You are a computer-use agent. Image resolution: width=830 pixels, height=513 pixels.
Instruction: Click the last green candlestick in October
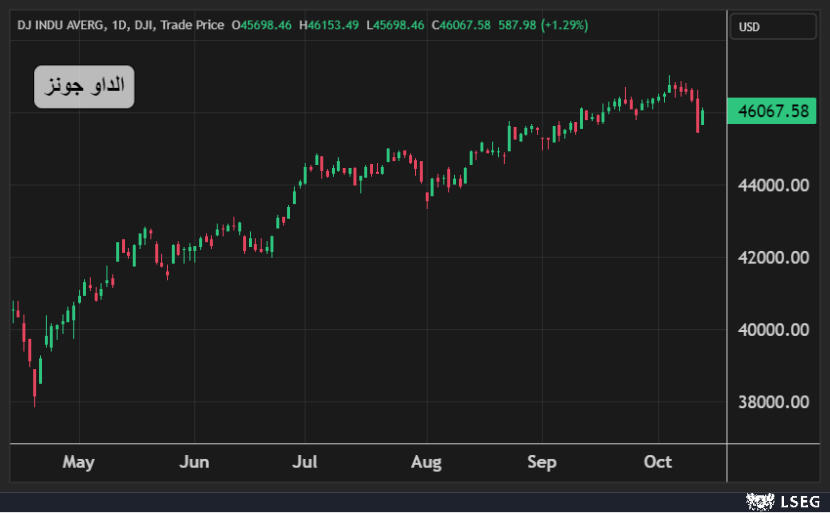pos(703,117)
